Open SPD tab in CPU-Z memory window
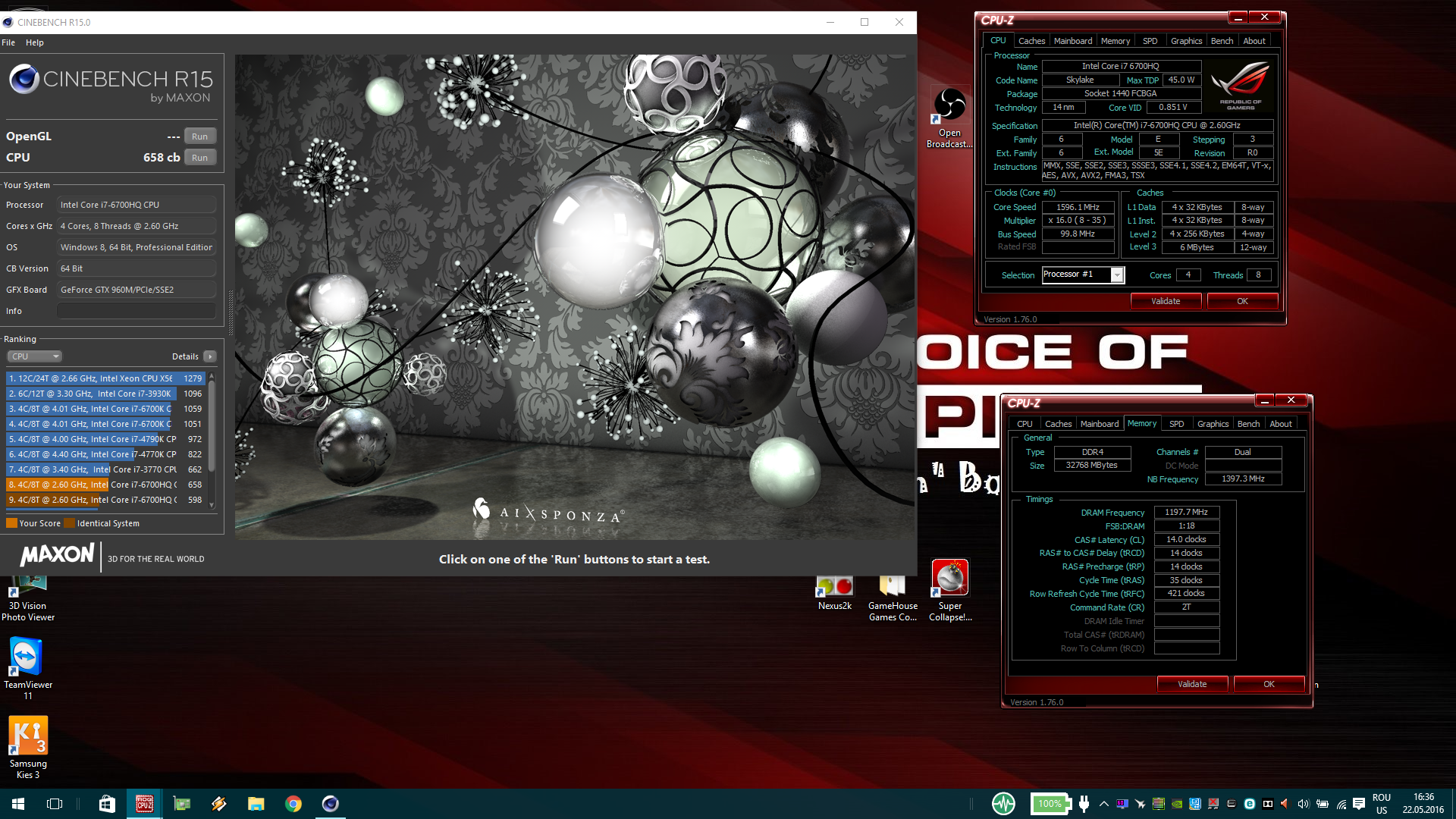The image size is (1456, 819). pyautogui.click(x=1176, y=424)
